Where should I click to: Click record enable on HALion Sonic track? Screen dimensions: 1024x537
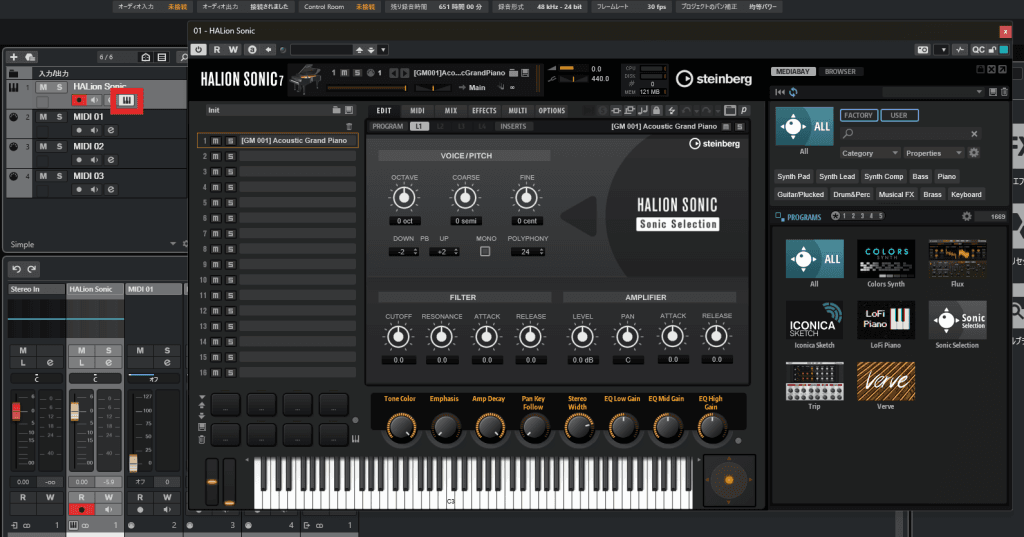pos(79,100)
